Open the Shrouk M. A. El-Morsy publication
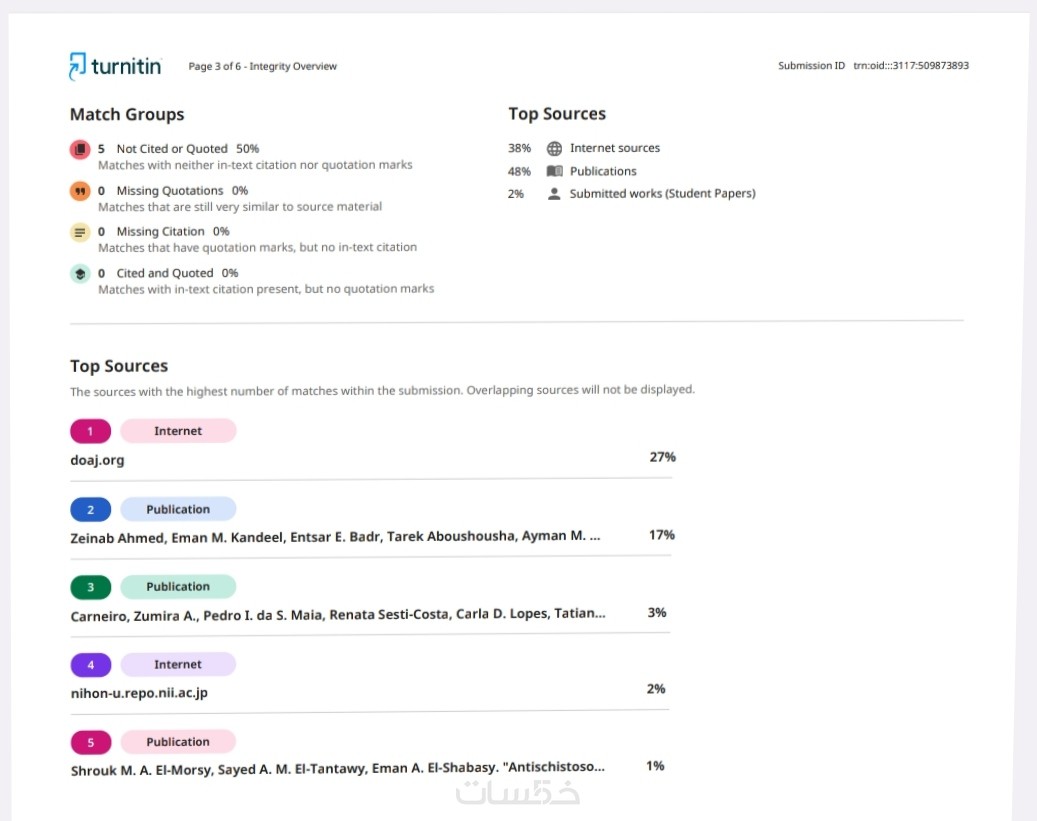This screenshot has height=821, width=1037. 337,769
